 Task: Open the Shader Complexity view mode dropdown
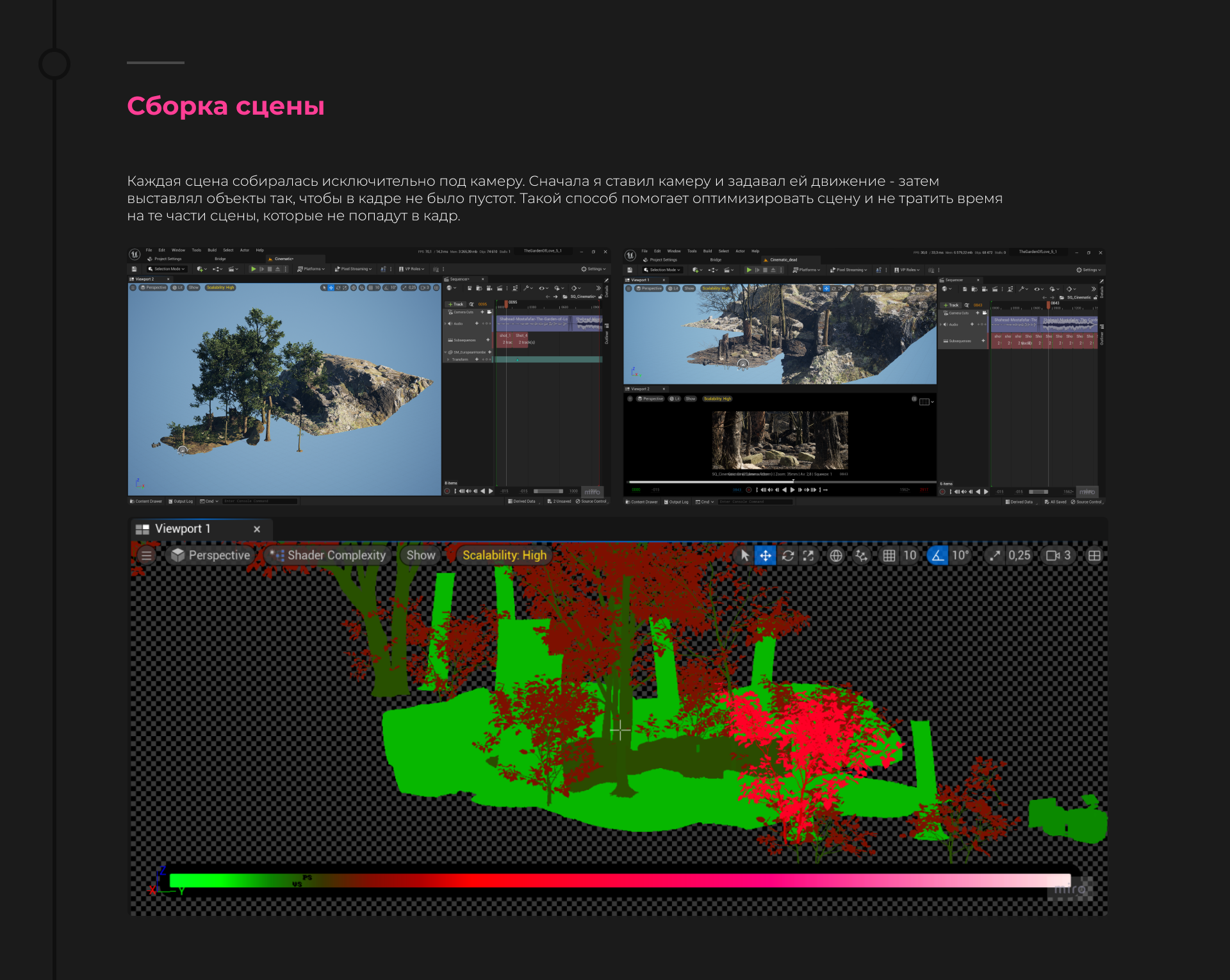(x=329, y=555)
